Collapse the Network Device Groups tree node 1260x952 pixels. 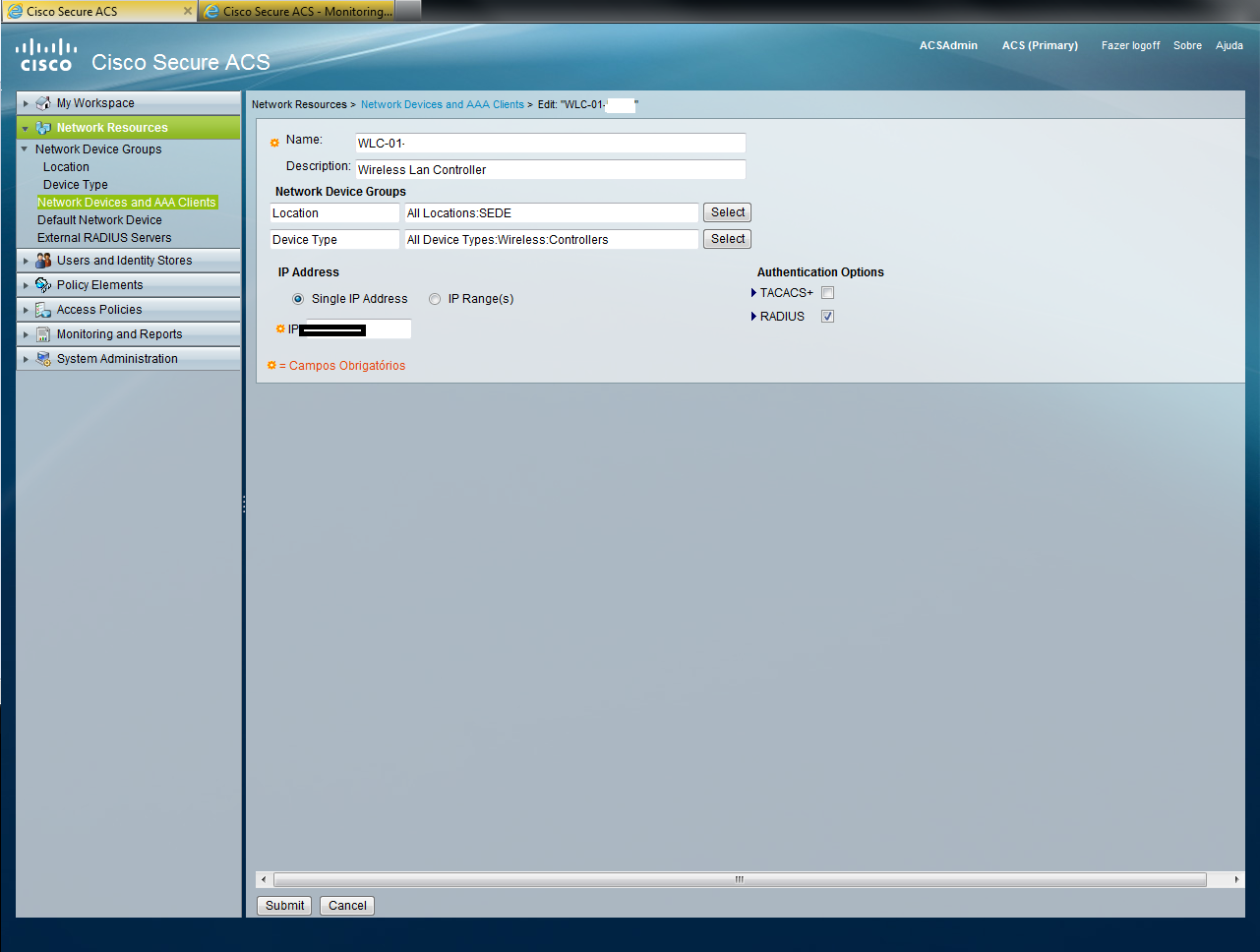click(x=25, y=149)
